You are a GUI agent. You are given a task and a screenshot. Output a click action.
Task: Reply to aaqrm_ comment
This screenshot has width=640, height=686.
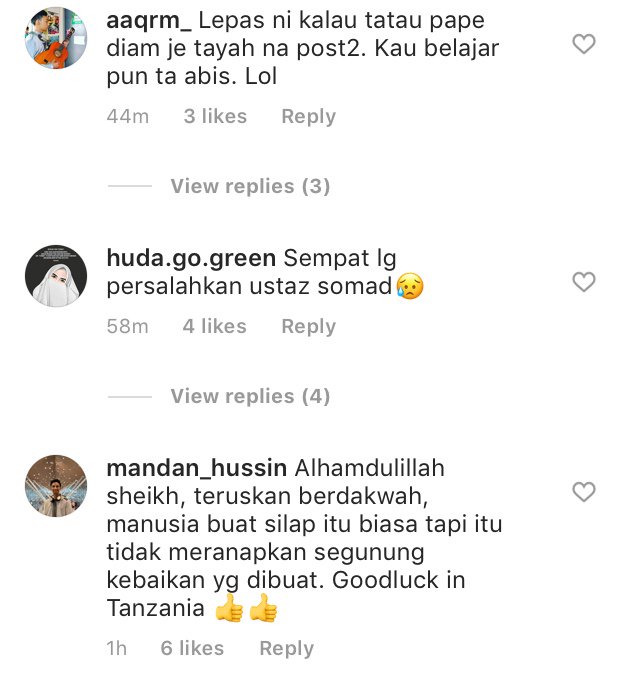click(x=308, y=116)
